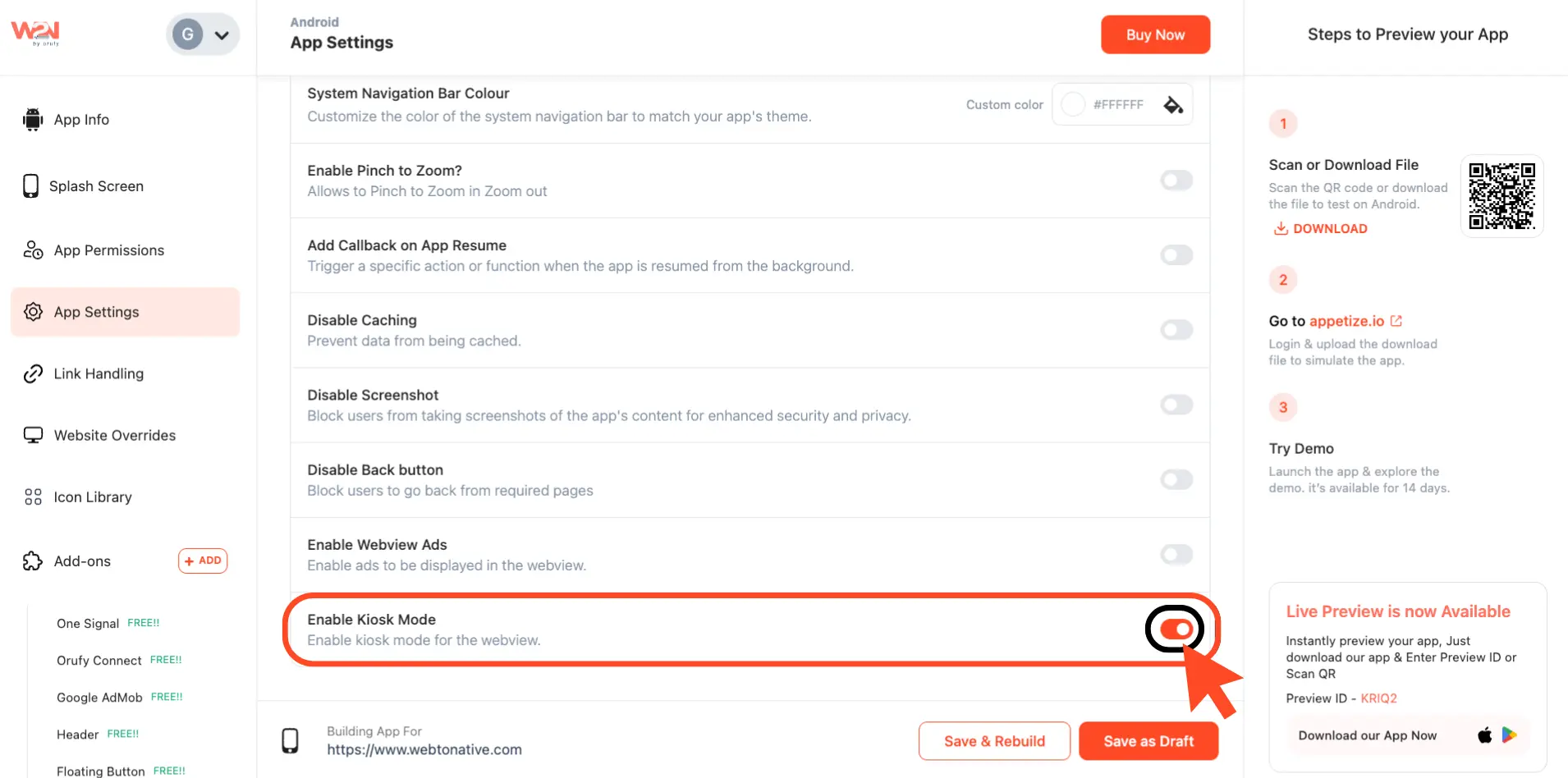This screenshot has height=778, width=1568.
Task: Open the App Permissions section
Action: (108, 250)
